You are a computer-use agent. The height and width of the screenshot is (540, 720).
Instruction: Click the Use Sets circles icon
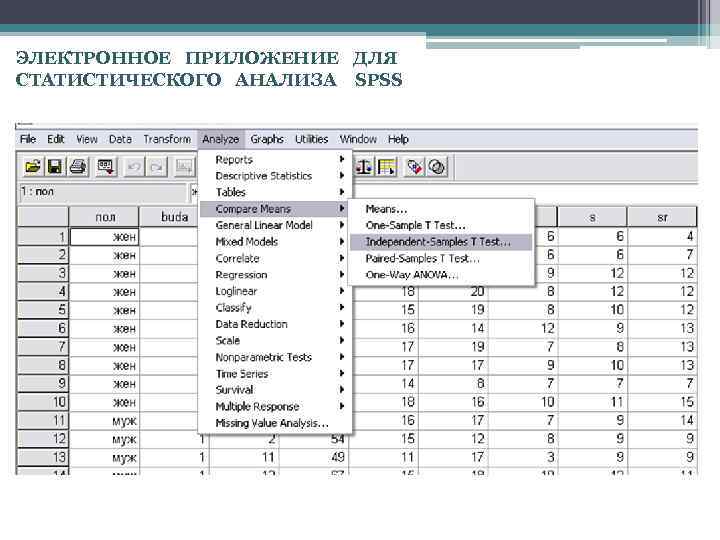point(437,167)
